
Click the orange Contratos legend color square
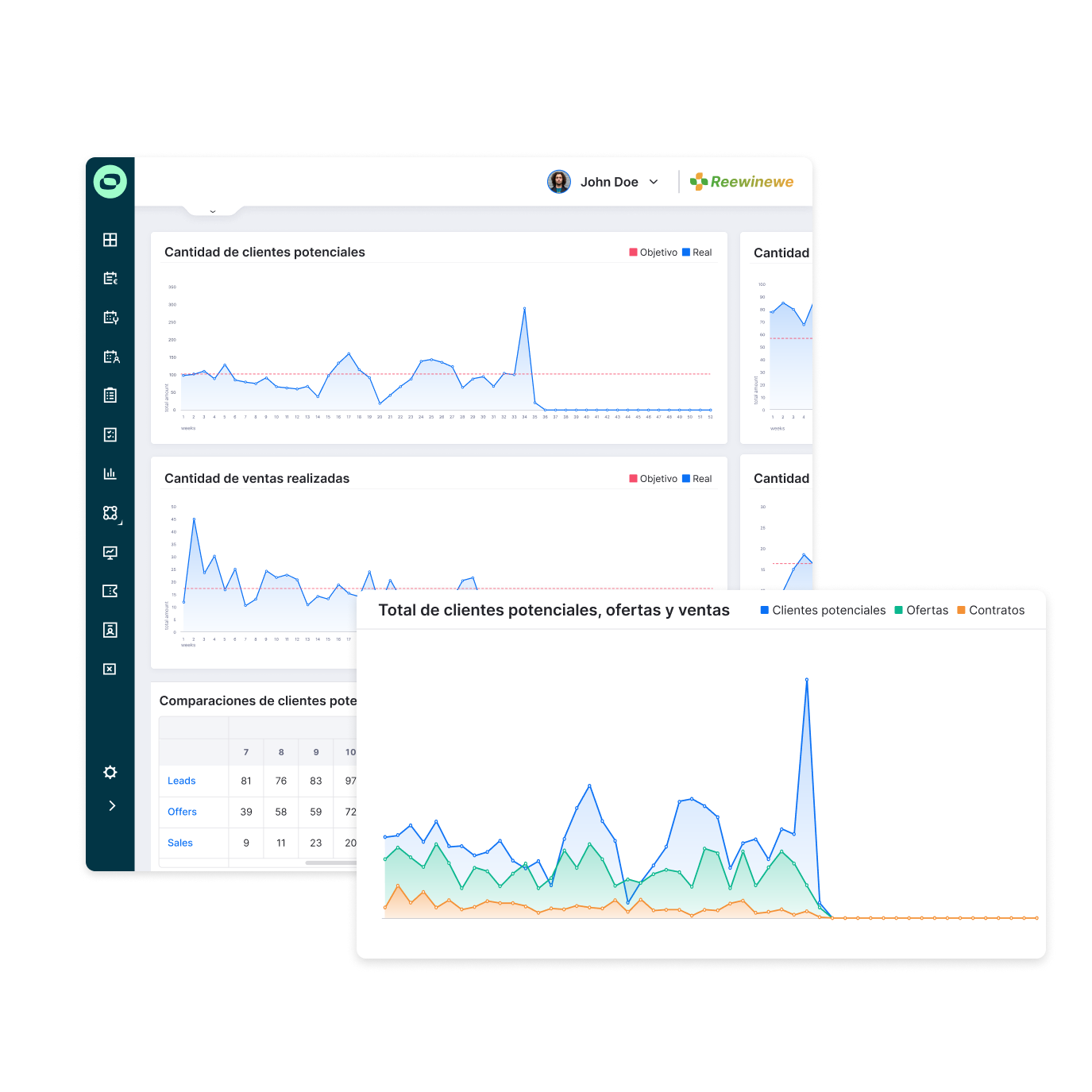click(x=961, y=610)
